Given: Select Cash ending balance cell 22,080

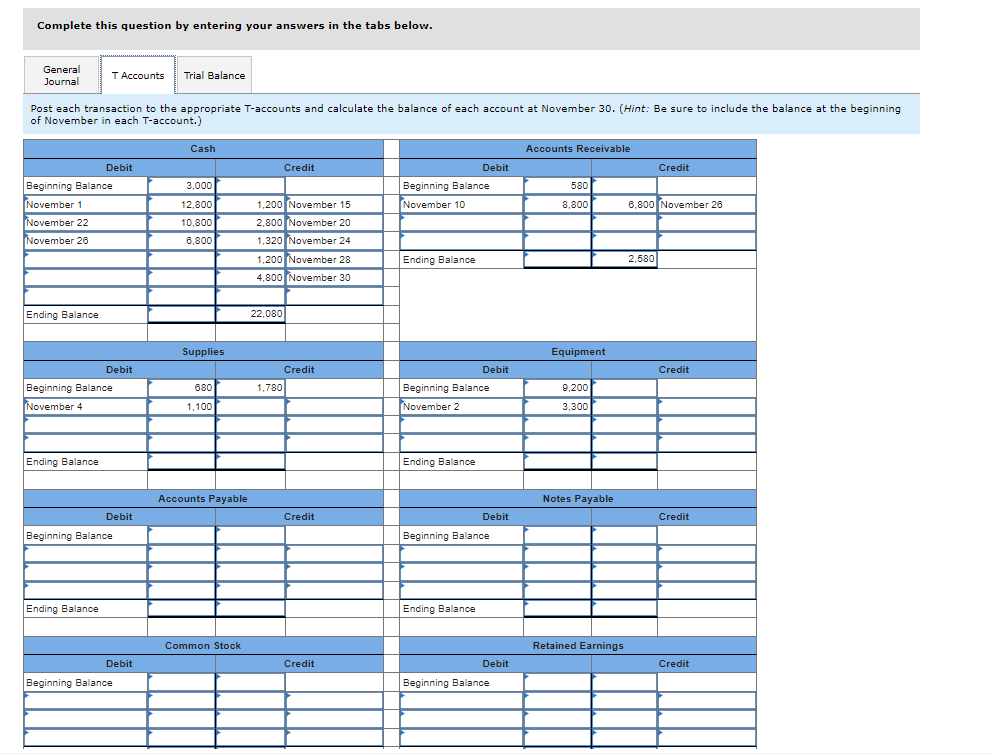Looking at the screenshot, I should coord(250,314).
